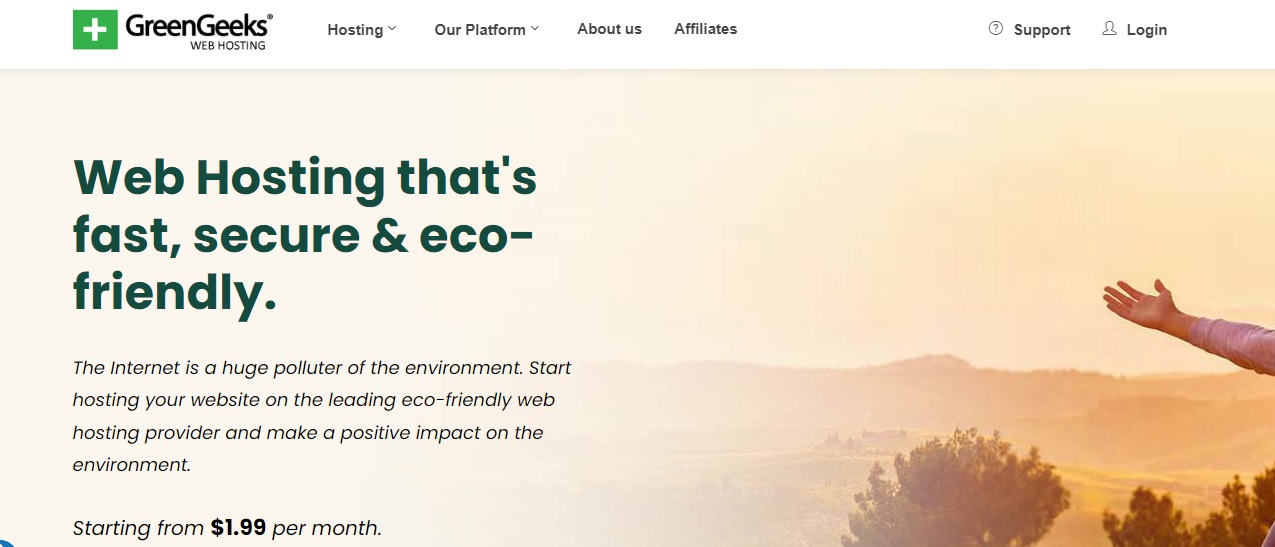
Task: Click the Internet polluter description paragraph
Action: 322,416
